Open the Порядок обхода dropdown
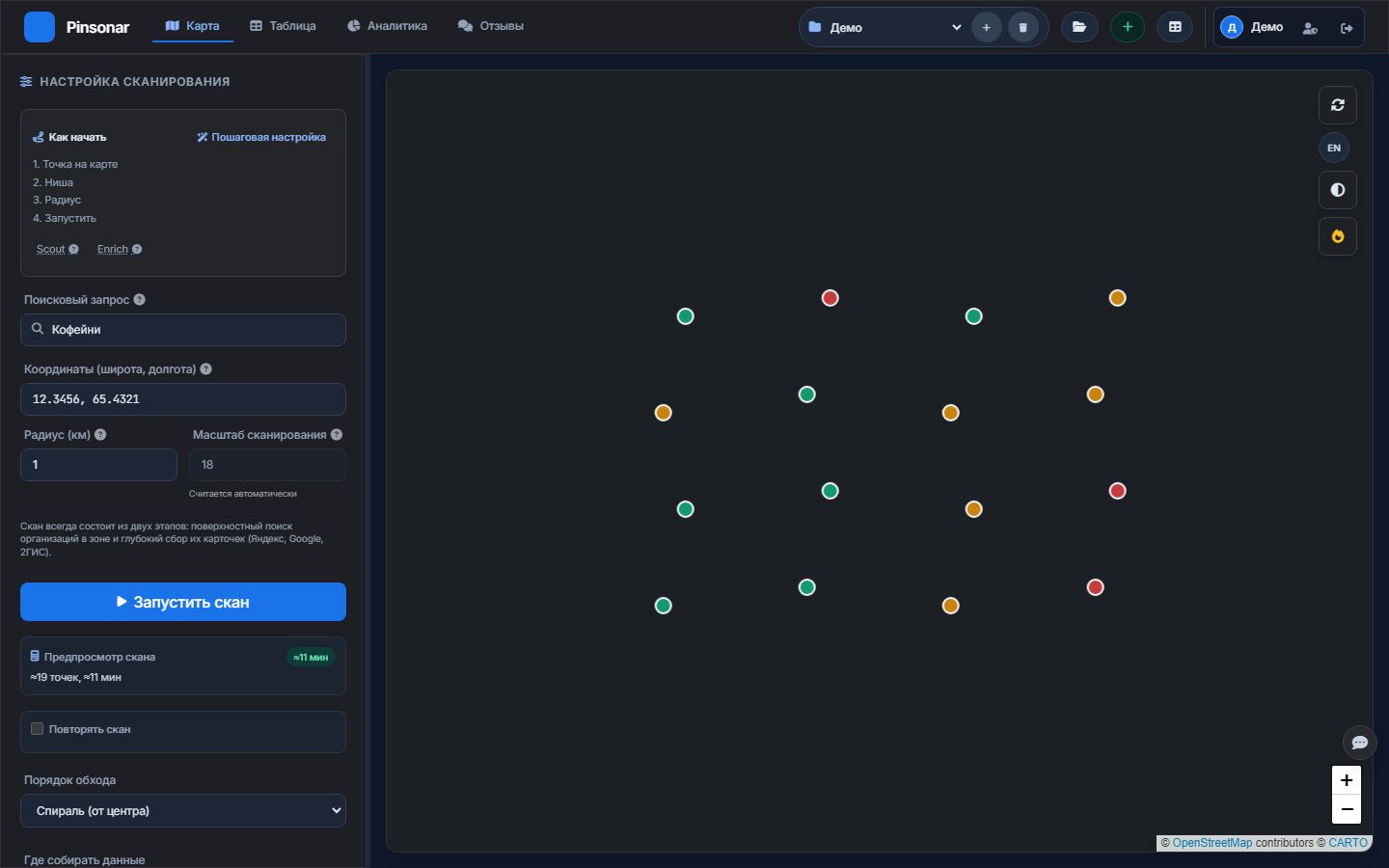This screenshot has width=1389, height=868. [x=183, y=811]
